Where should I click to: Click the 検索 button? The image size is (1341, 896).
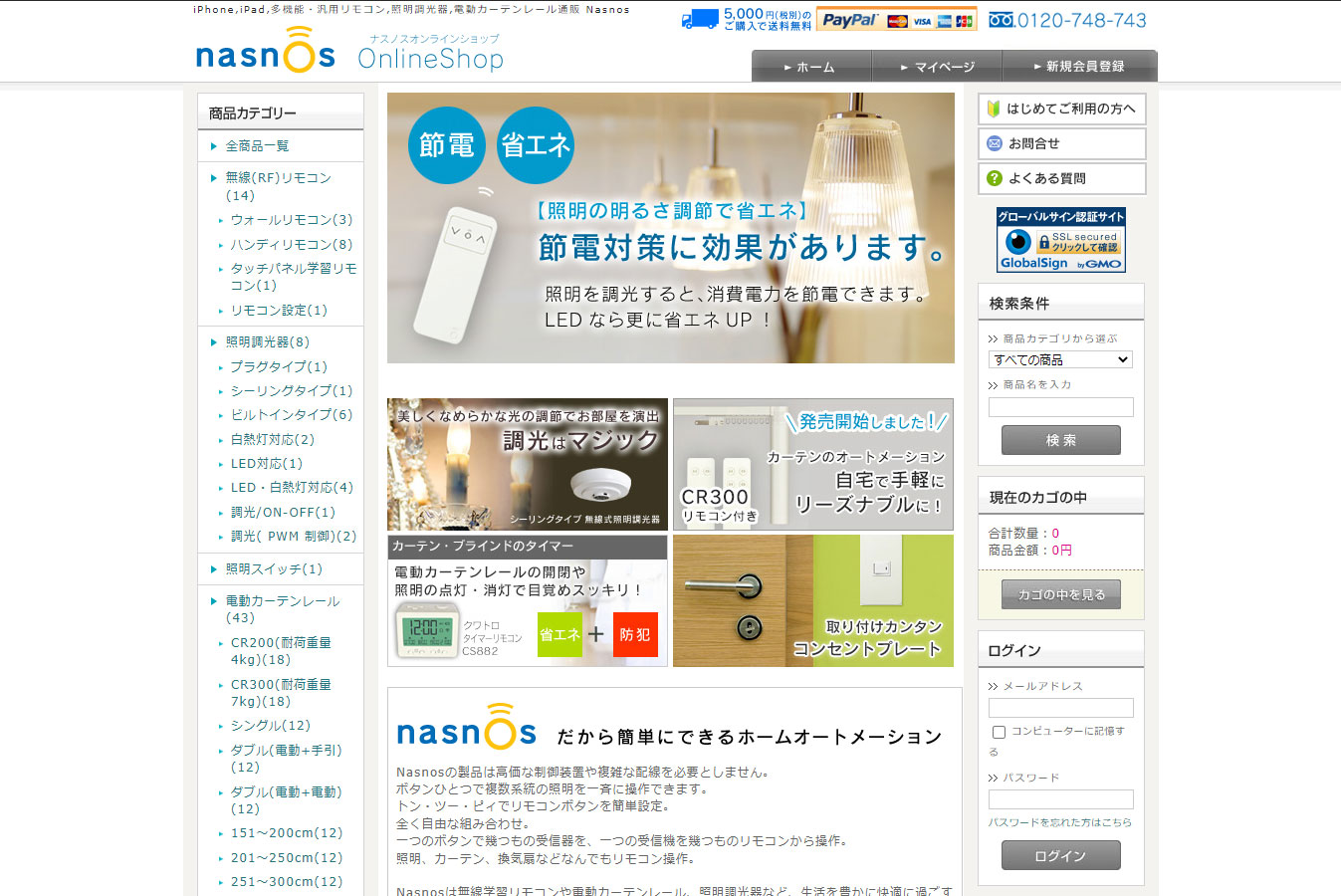[x=1060, y=440]
